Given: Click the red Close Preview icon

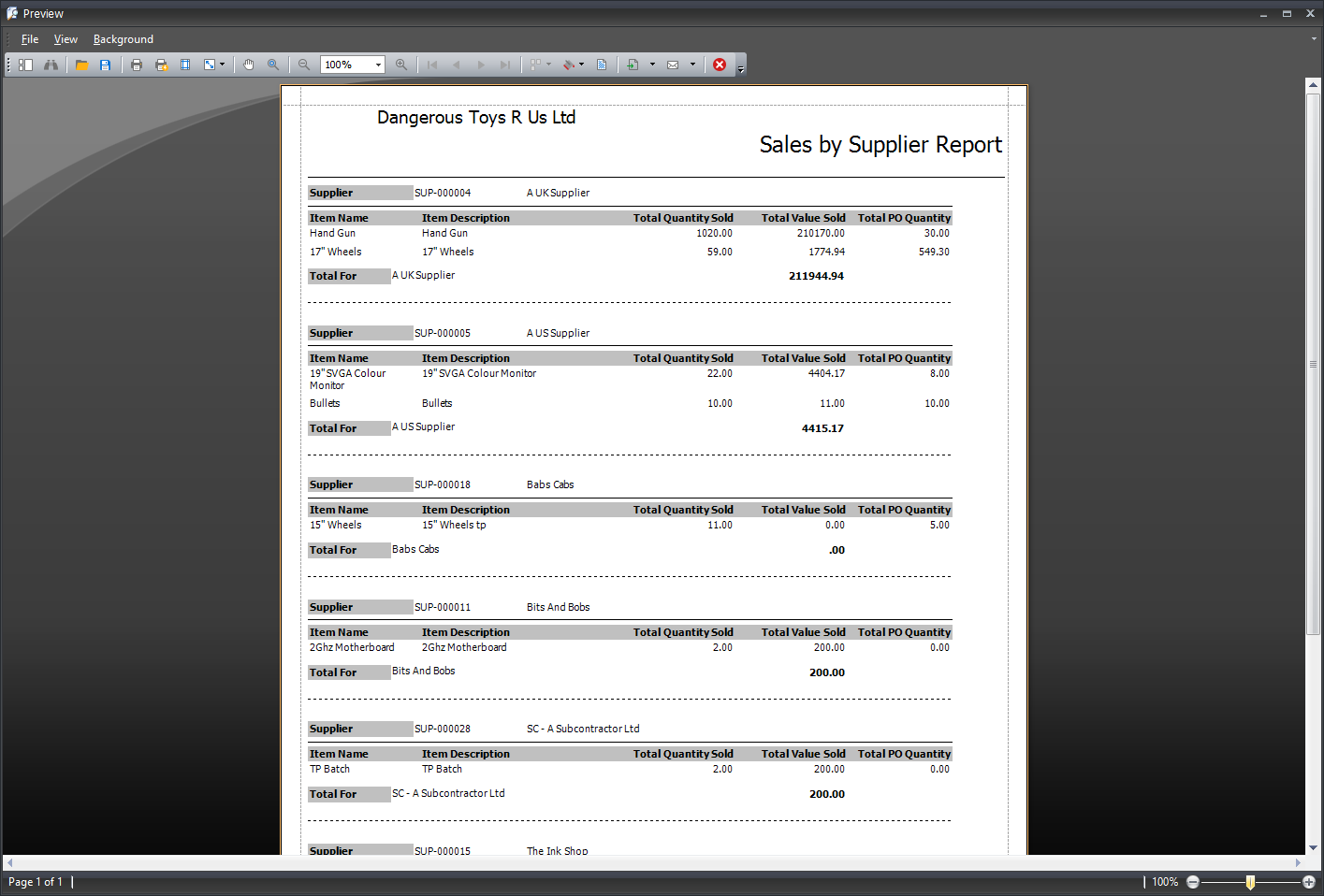Looking at the screenshot, I should click(x=720, y=65).
